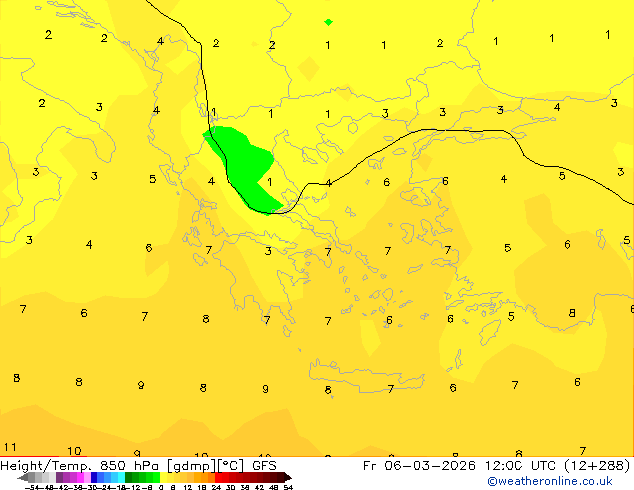Pick the bright red swatch in the legend

pos(218,477)
